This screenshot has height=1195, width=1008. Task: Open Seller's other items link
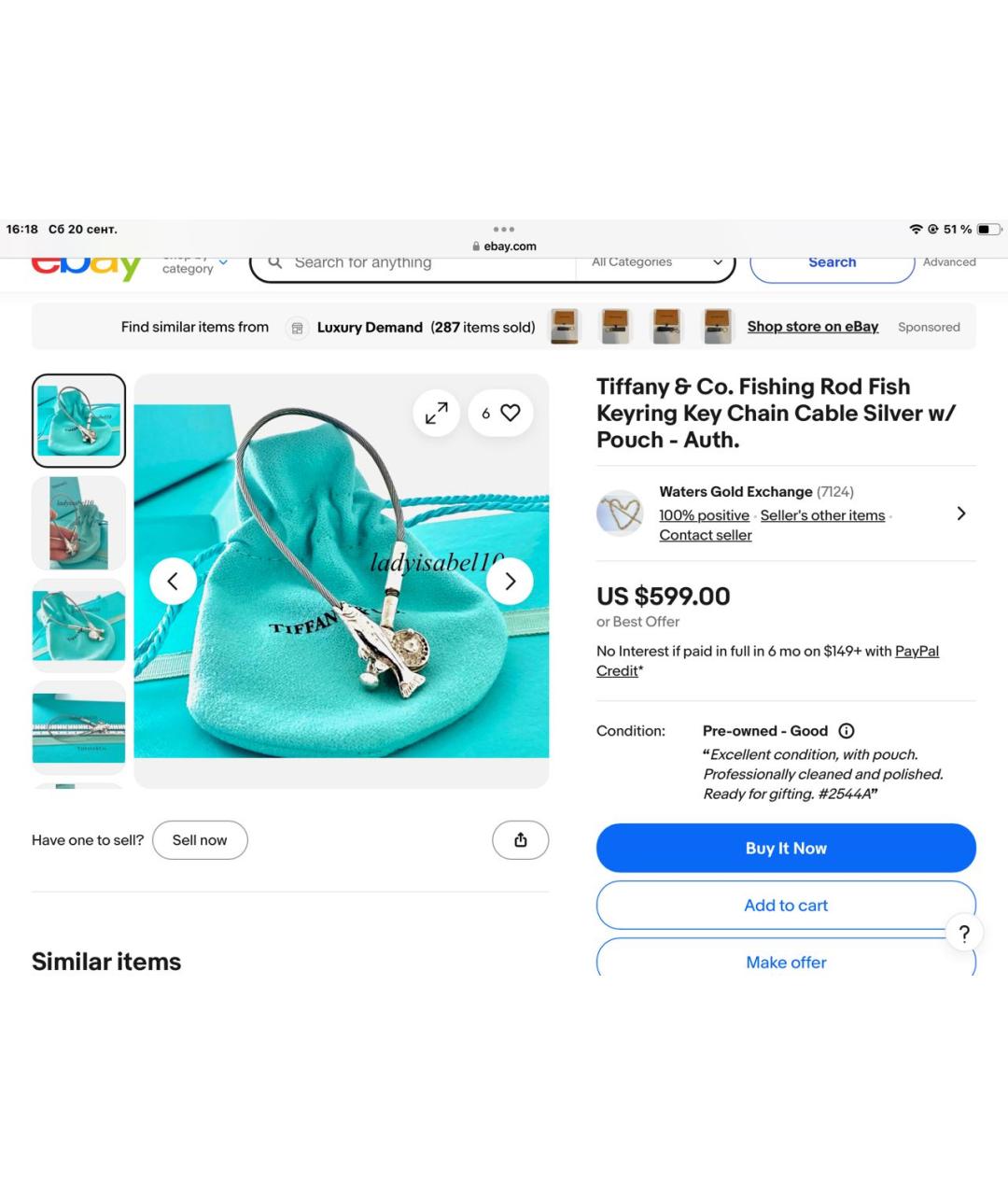pyautogui.click(x=822, y=515)
